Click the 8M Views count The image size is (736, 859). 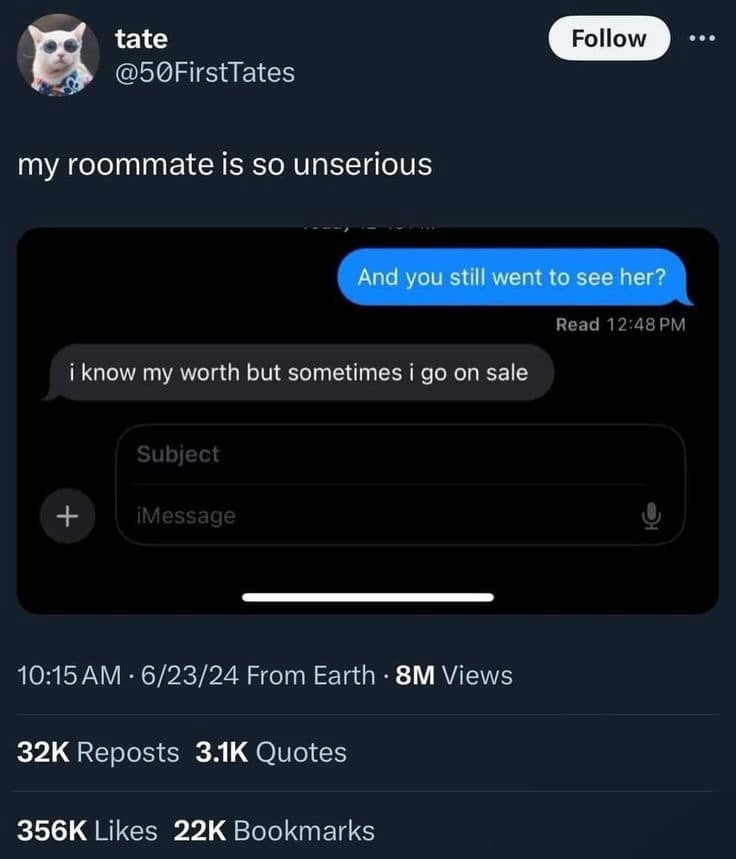[454, 675]
